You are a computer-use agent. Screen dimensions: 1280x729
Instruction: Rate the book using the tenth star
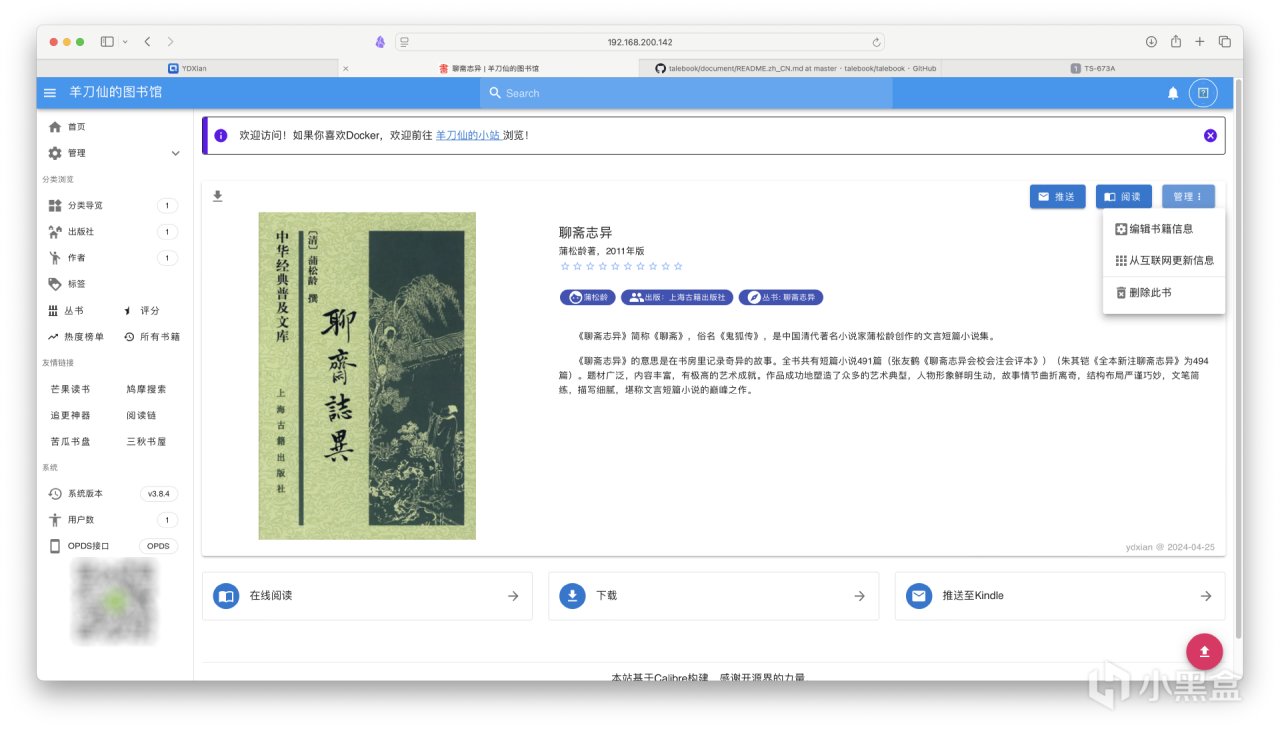(x=678, y=266)
